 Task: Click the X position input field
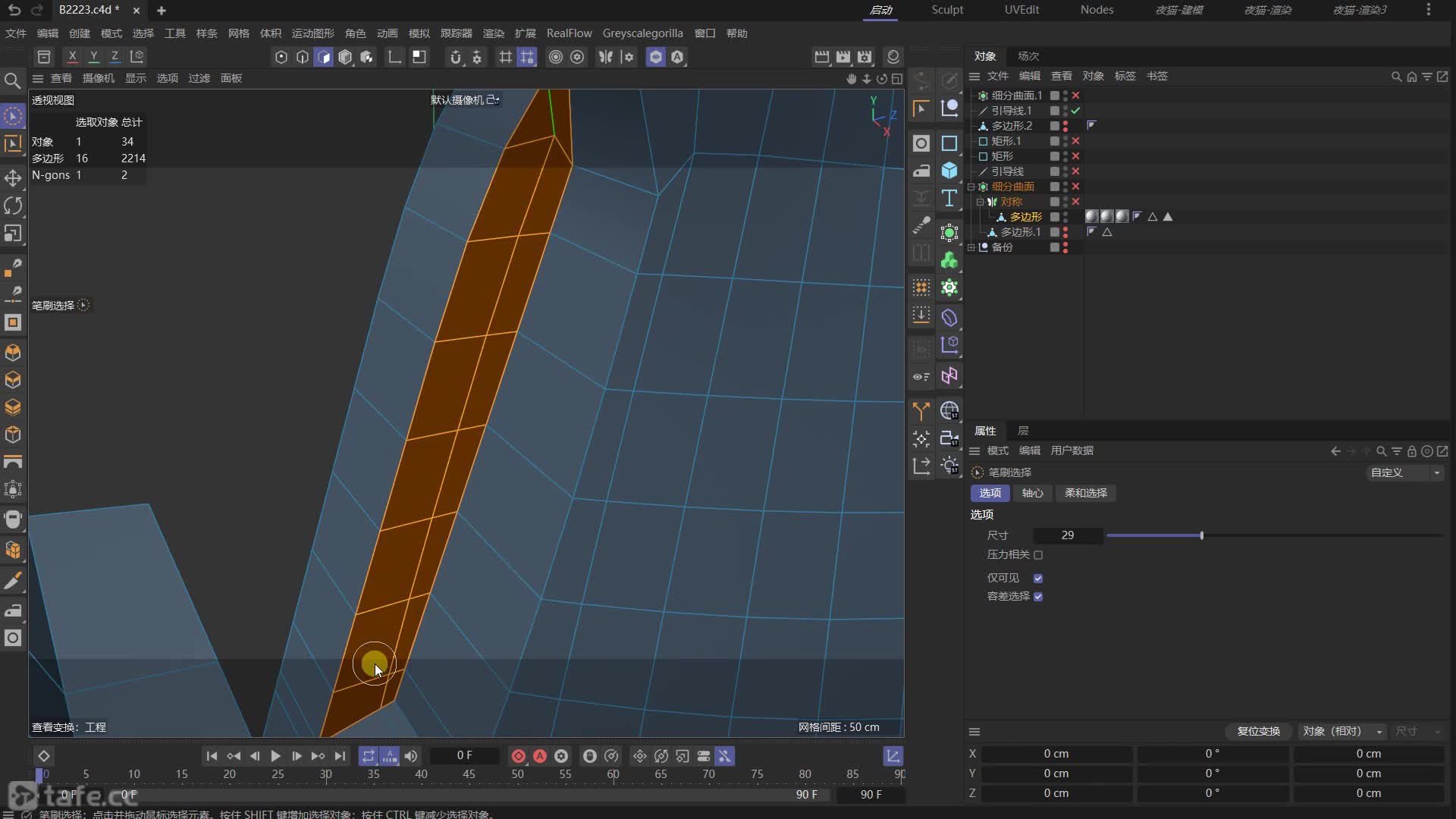[1056, 754]
